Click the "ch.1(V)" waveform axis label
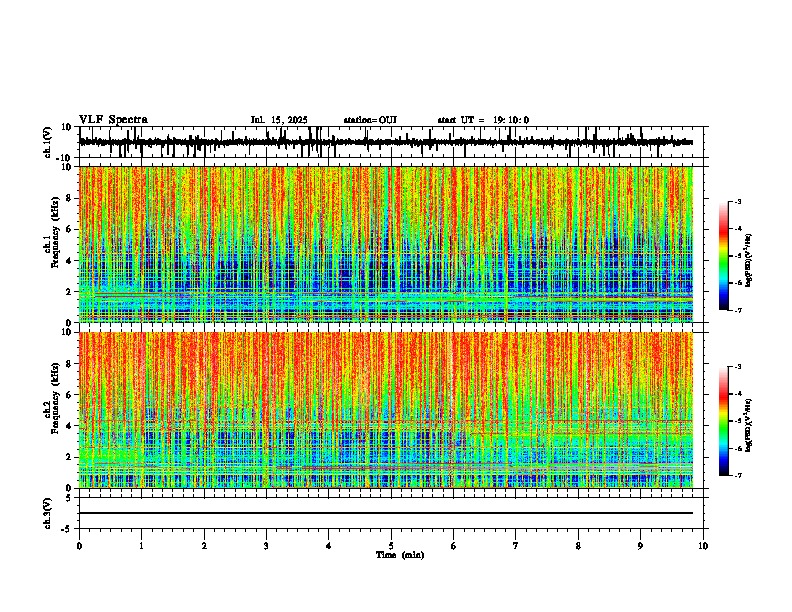 47,142
